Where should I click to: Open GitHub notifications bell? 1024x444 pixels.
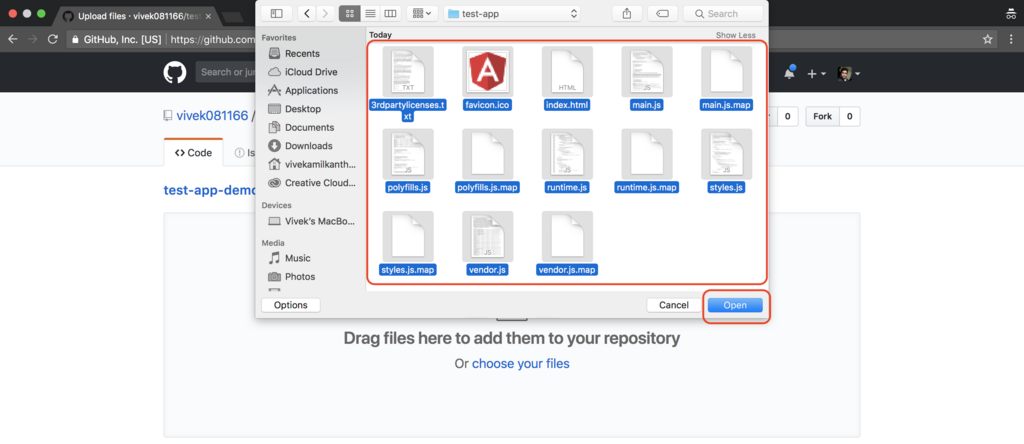point(789,73)
